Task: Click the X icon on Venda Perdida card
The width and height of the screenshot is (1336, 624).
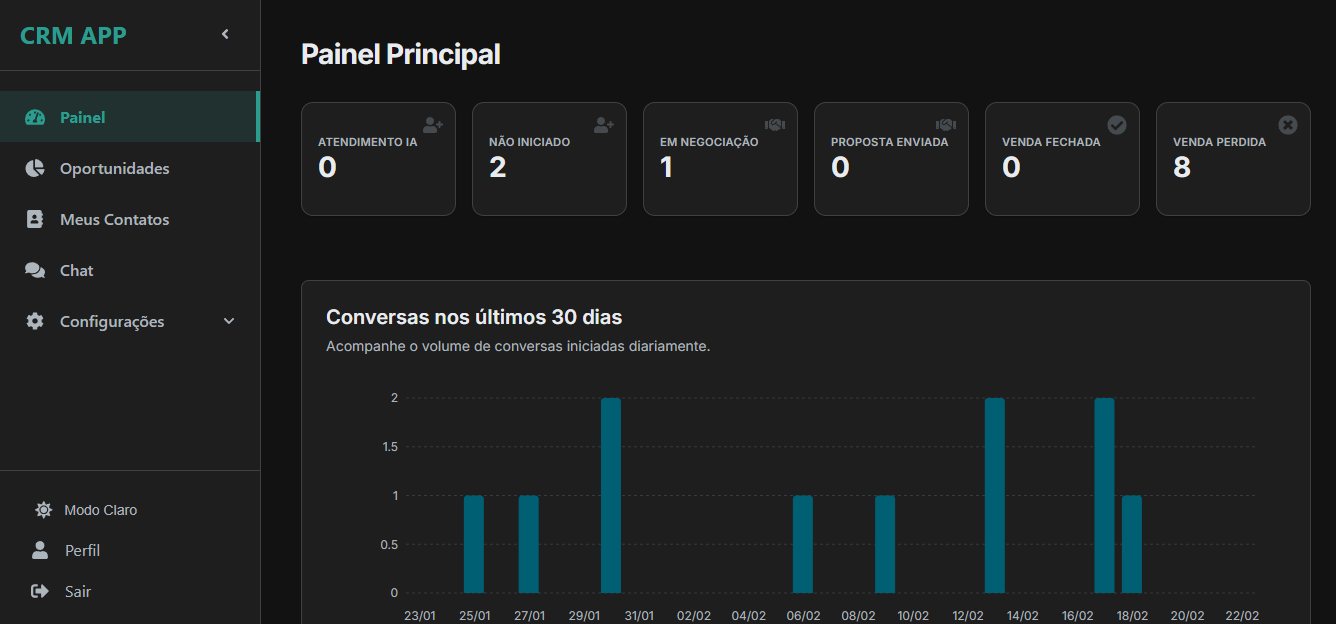Action: pyautogui.click(x=1288, y=125)
